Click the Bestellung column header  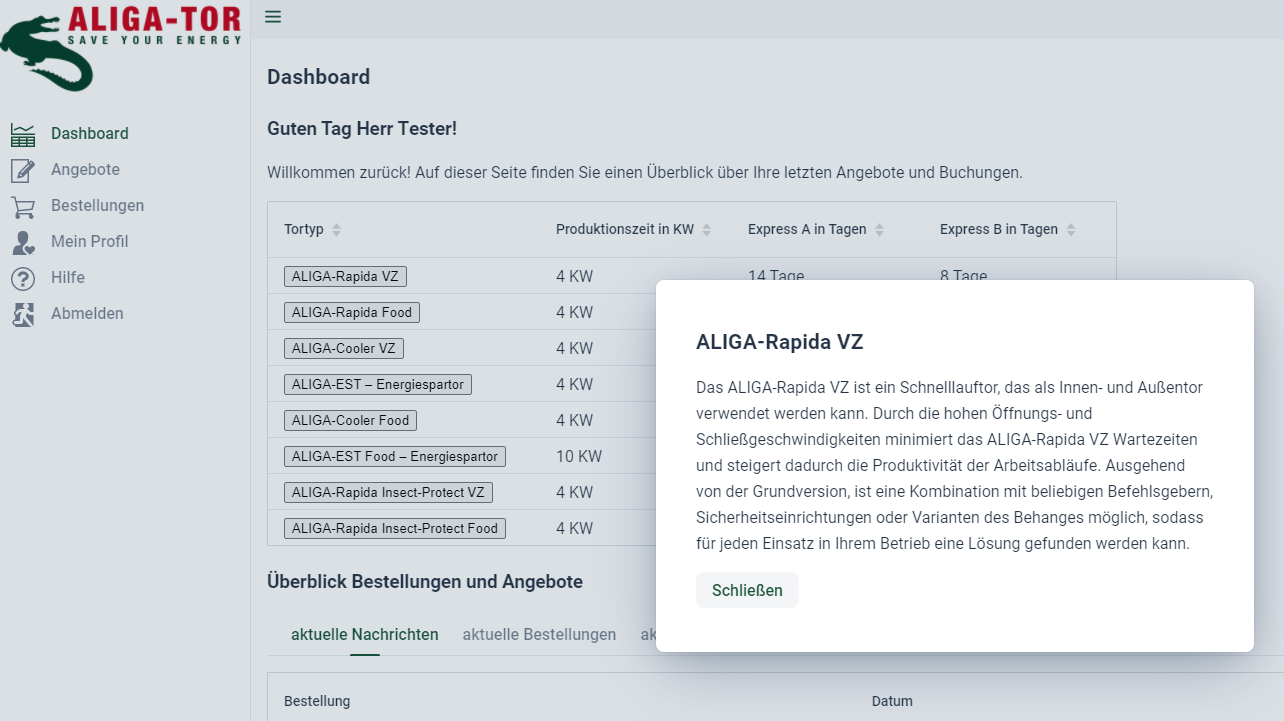(x=317, y=701)
